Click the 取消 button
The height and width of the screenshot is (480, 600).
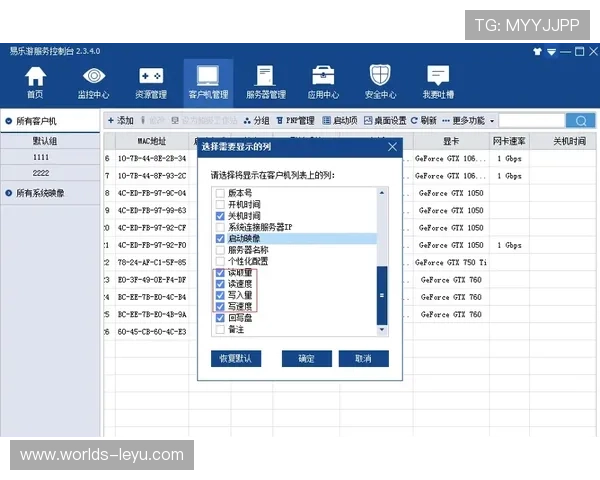pos(364,359)
